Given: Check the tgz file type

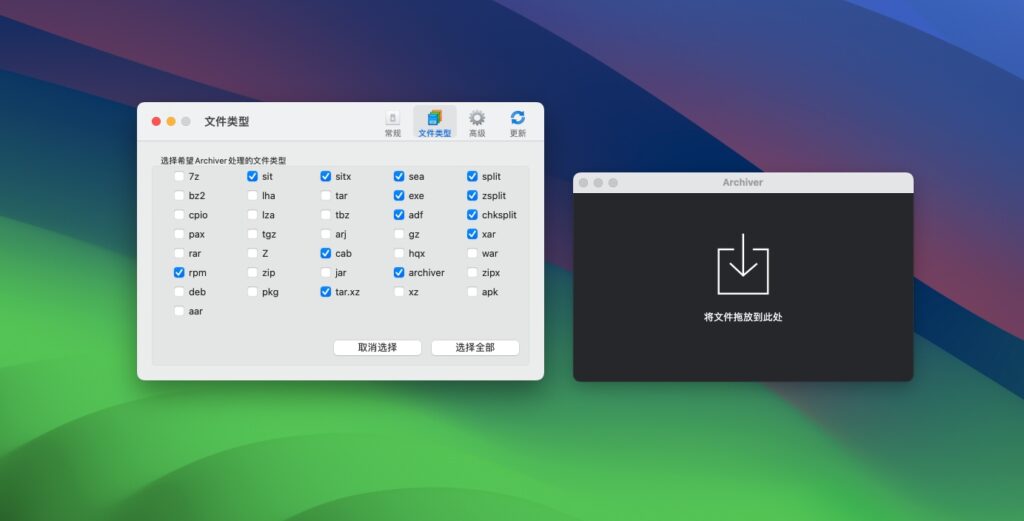Looking at the screenshot, I should coord(252,234).
